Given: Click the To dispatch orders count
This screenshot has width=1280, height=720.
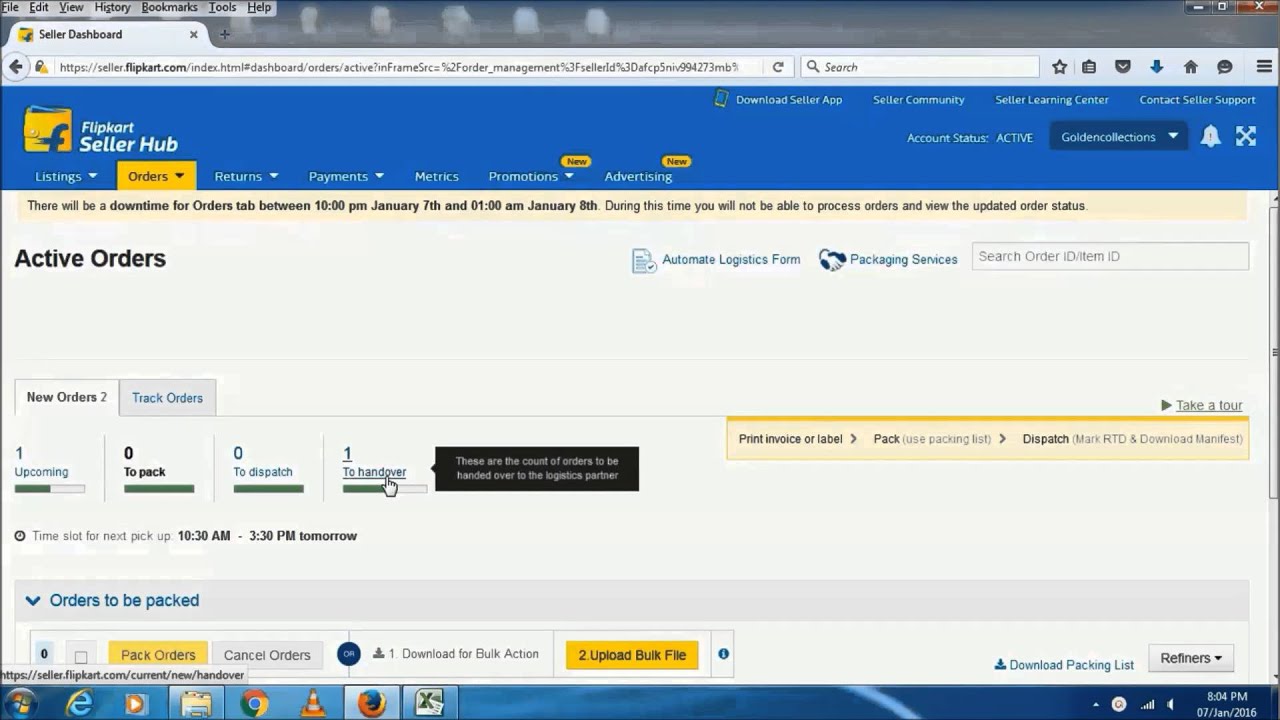Looking at the screenshot, I should pos(263,463).
